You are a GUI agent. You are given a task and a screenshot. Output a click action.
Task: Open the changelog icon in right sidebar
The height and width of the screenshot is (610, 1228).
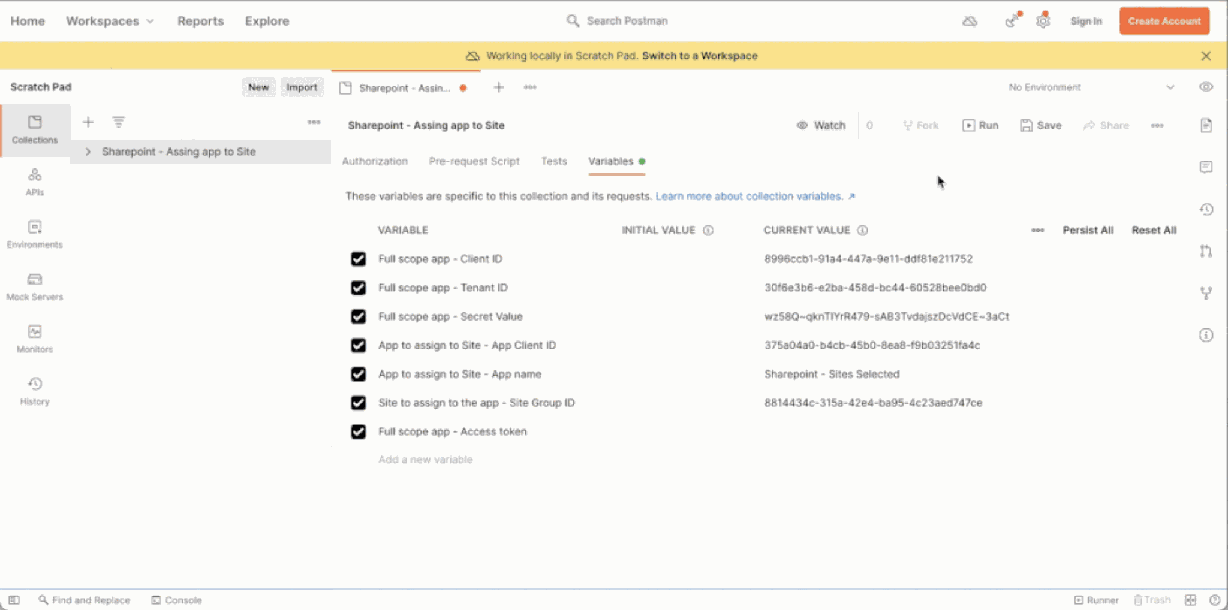[1206, 209]
